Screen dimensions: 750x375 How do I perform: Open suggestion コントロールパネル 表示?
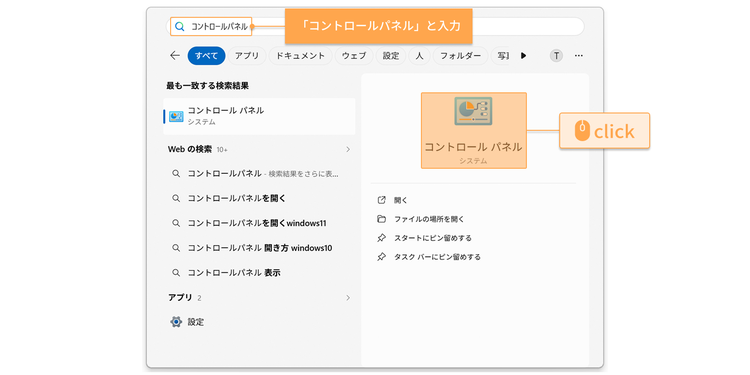coord(234,273)
